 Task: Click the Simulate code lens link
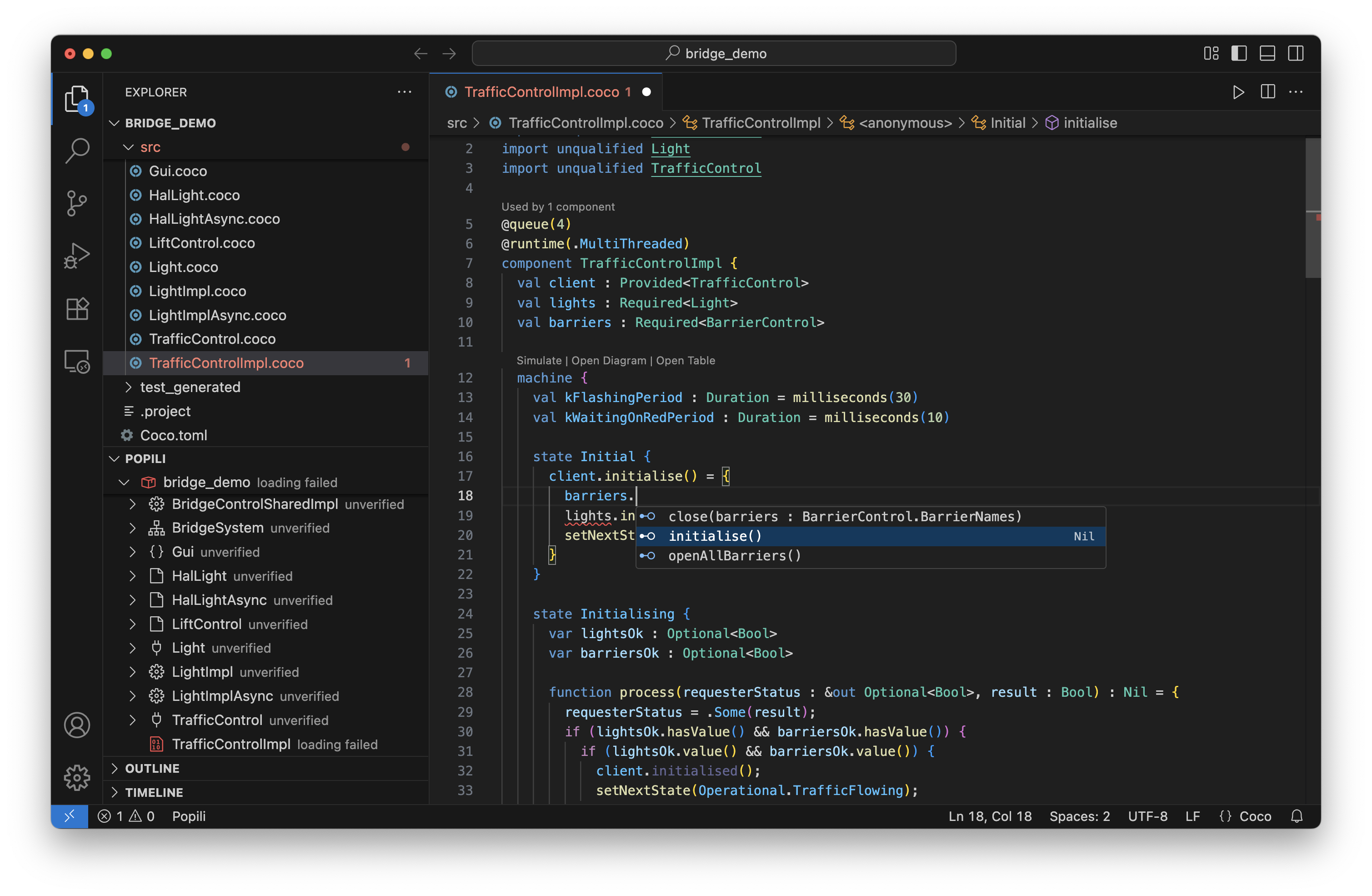(538, 360)
